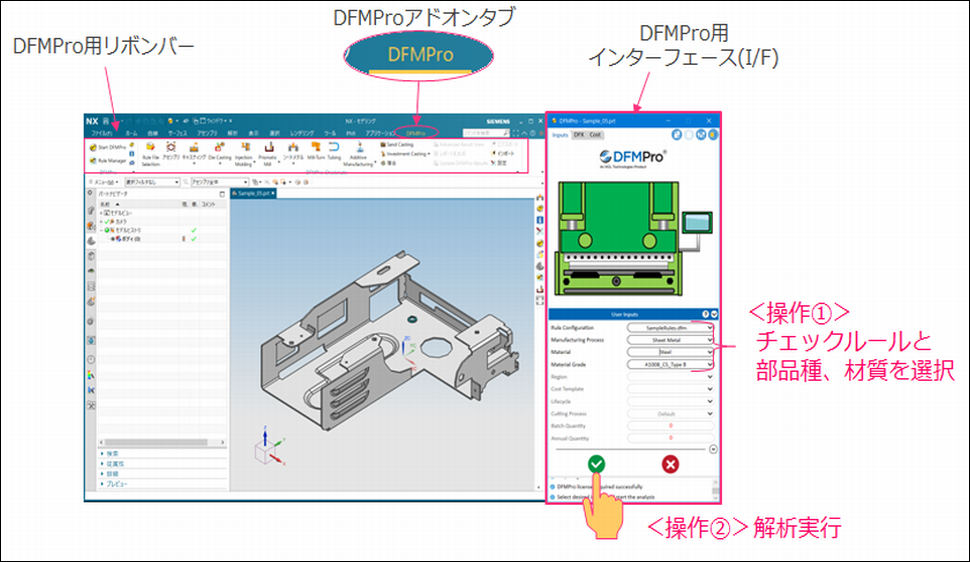Click Sand Casting in the ribbon
970x562 pixels.
397,144
